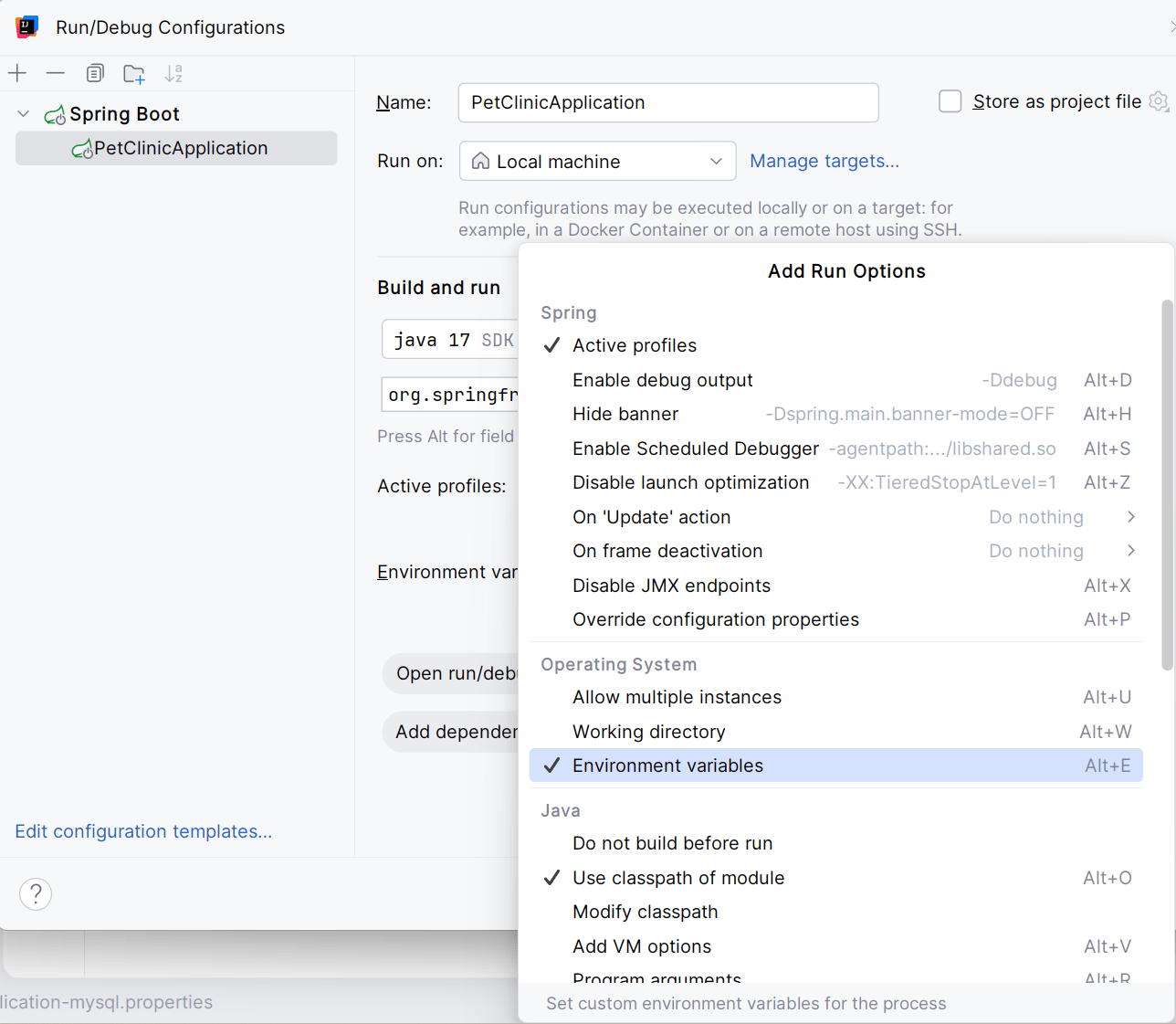The width and height of the screenshot is (1176, 1024).
Task: Click the java 17 SDK field
Action: point(450,340)
